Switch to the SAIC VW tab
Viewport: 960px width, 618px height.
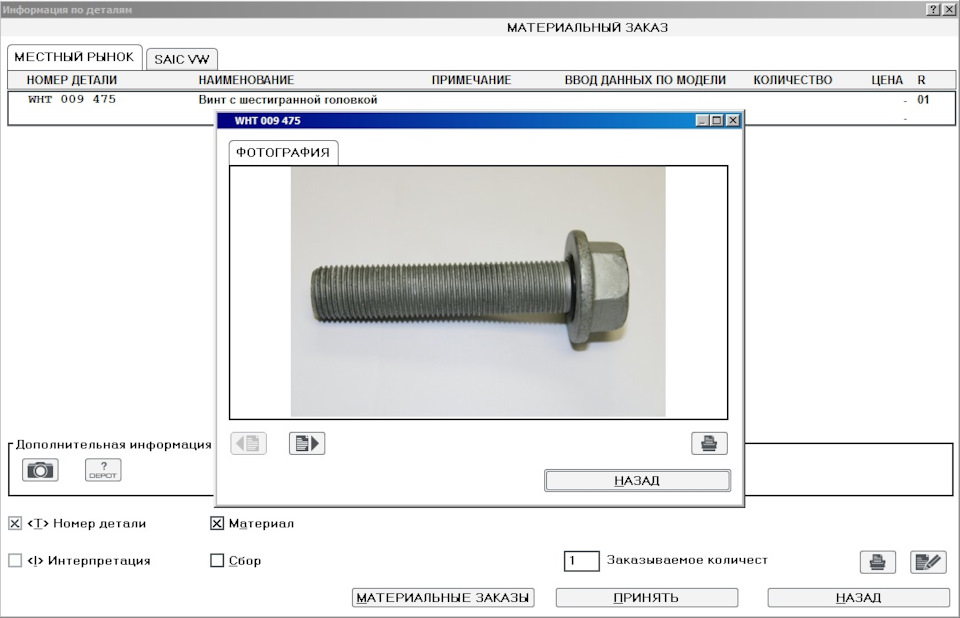(x=182, y=58)
